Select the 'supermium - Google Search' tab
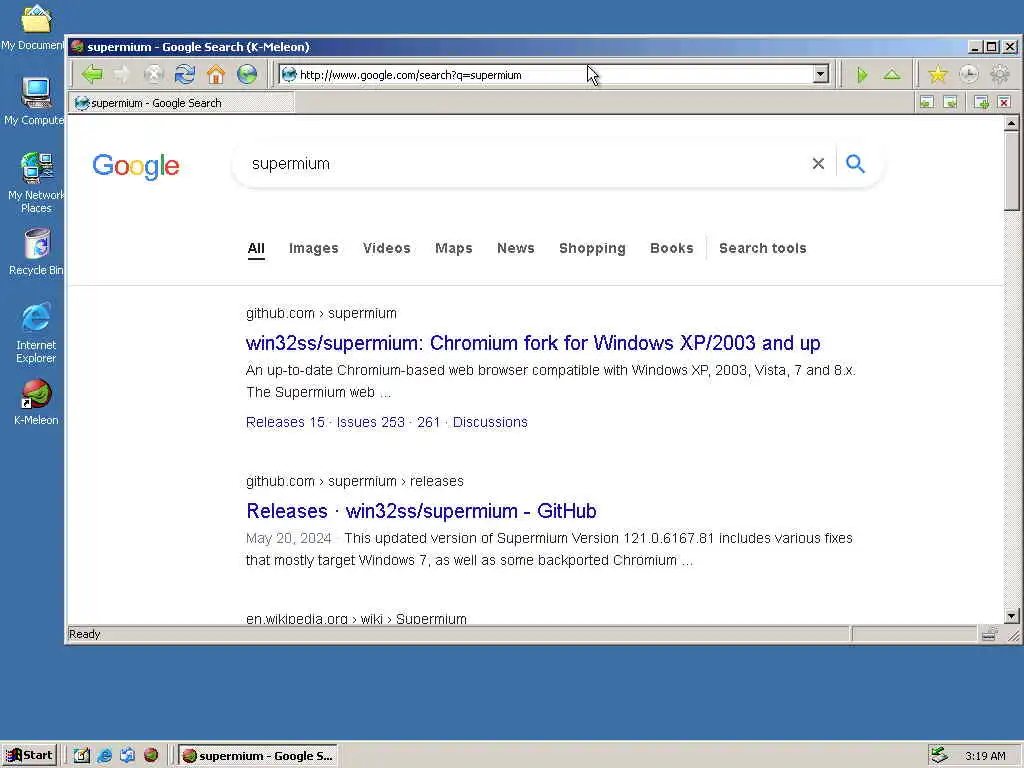The width and height of the screenshot is (1024, 768). click(182, 103)
